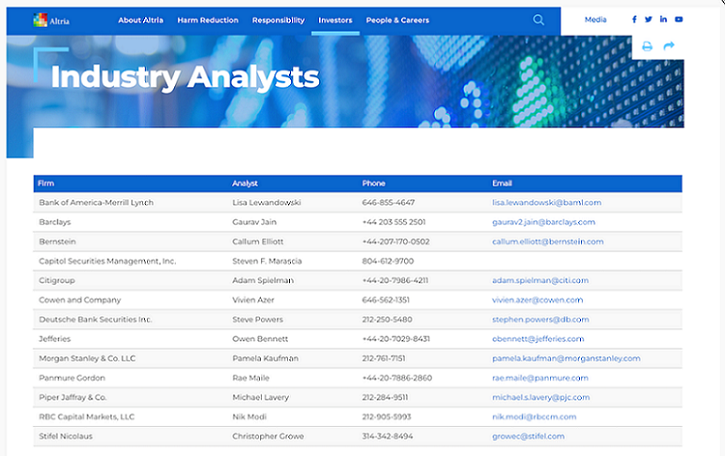This screenshot has width=725, height=456.
Task: Select the Barclays firm cell
Action: pos(55,222)
